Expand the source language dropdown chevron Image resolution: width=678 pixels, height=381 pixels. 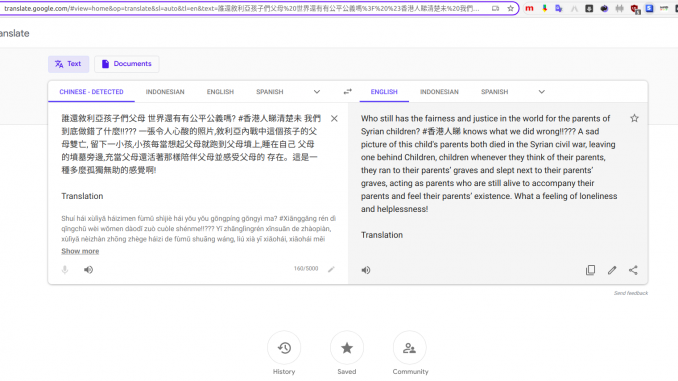point(317,92)
